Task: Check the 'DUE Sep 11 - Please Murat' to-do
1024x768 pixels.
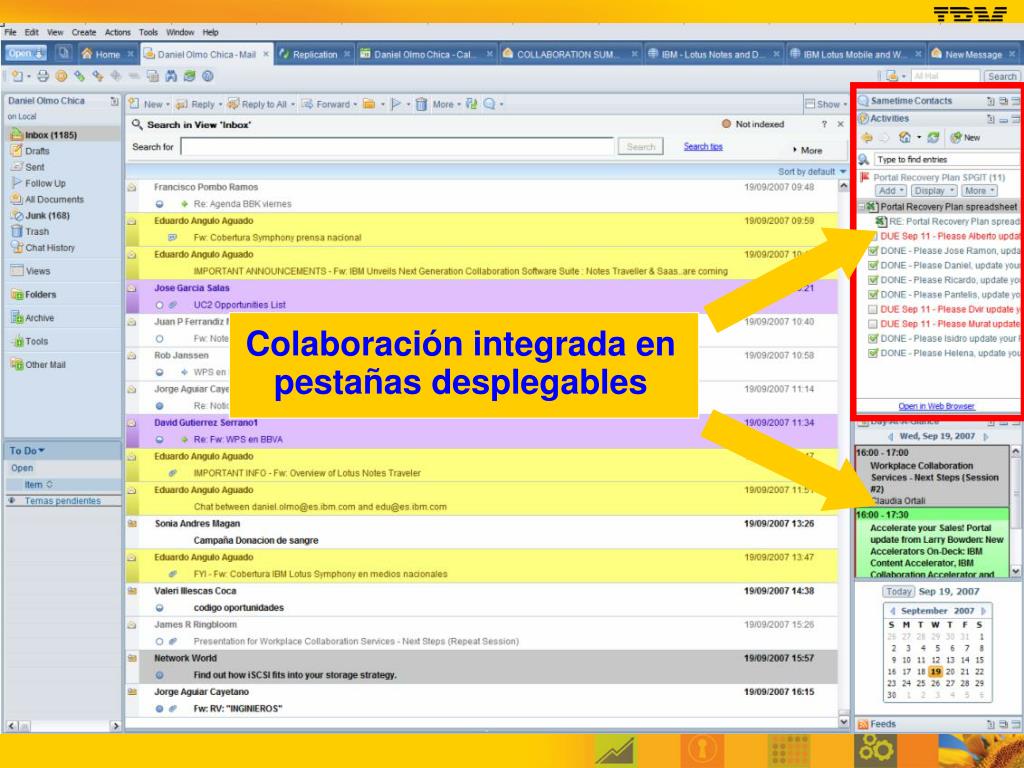Action: [872, 324]
